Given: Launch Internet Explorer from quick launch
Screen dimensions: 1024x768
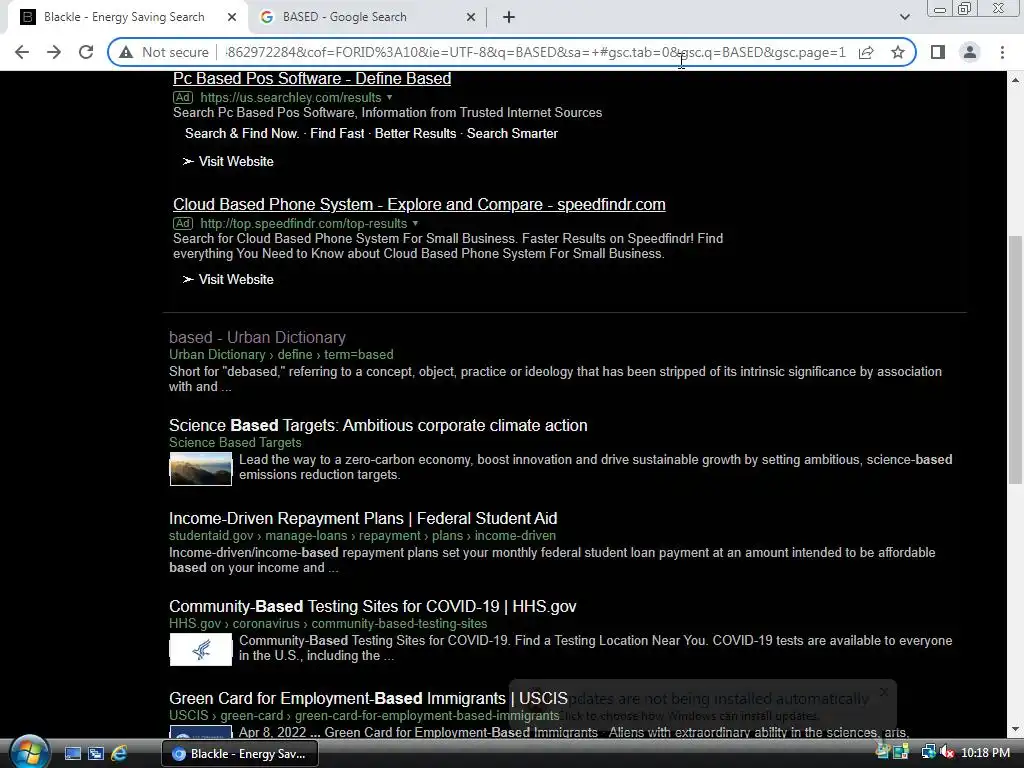Looking at the screenshot, I should pos(119,754).
